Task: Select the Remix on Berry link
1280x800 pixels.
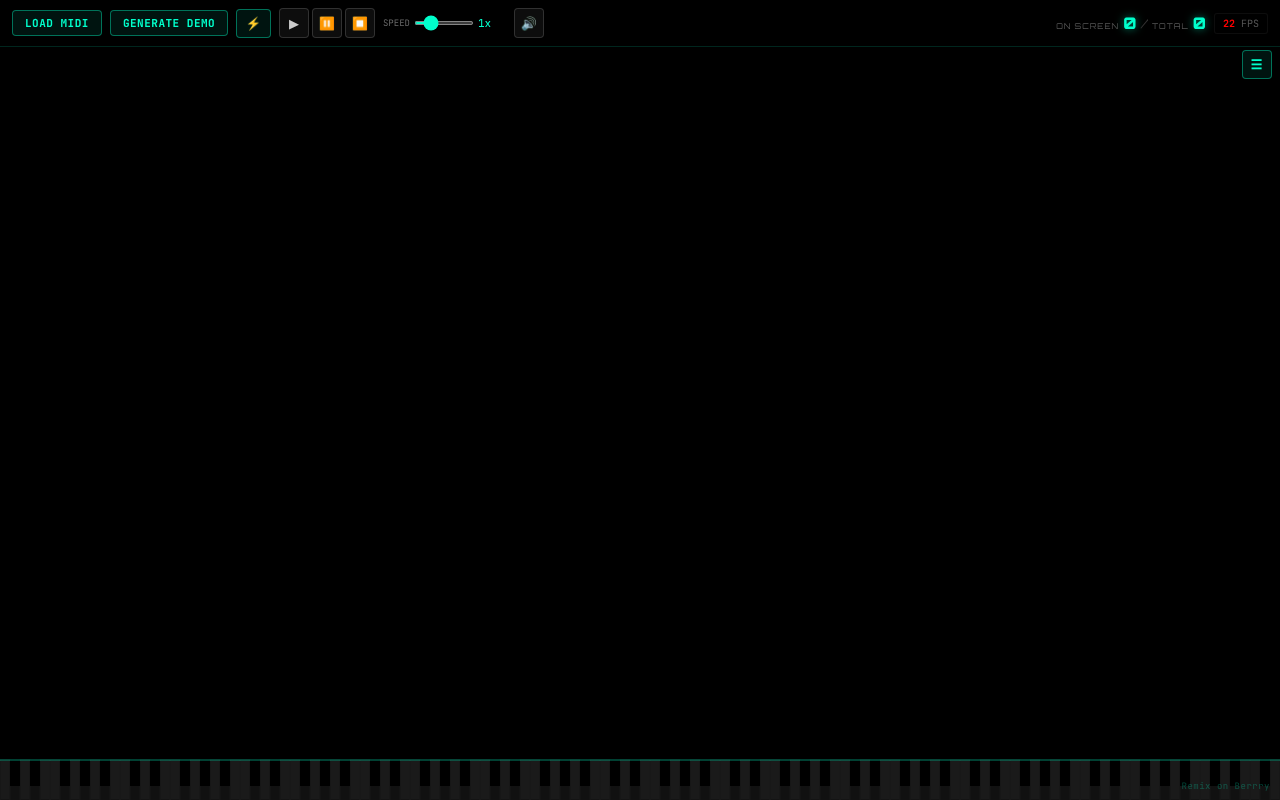Action: pos(1225,786)
